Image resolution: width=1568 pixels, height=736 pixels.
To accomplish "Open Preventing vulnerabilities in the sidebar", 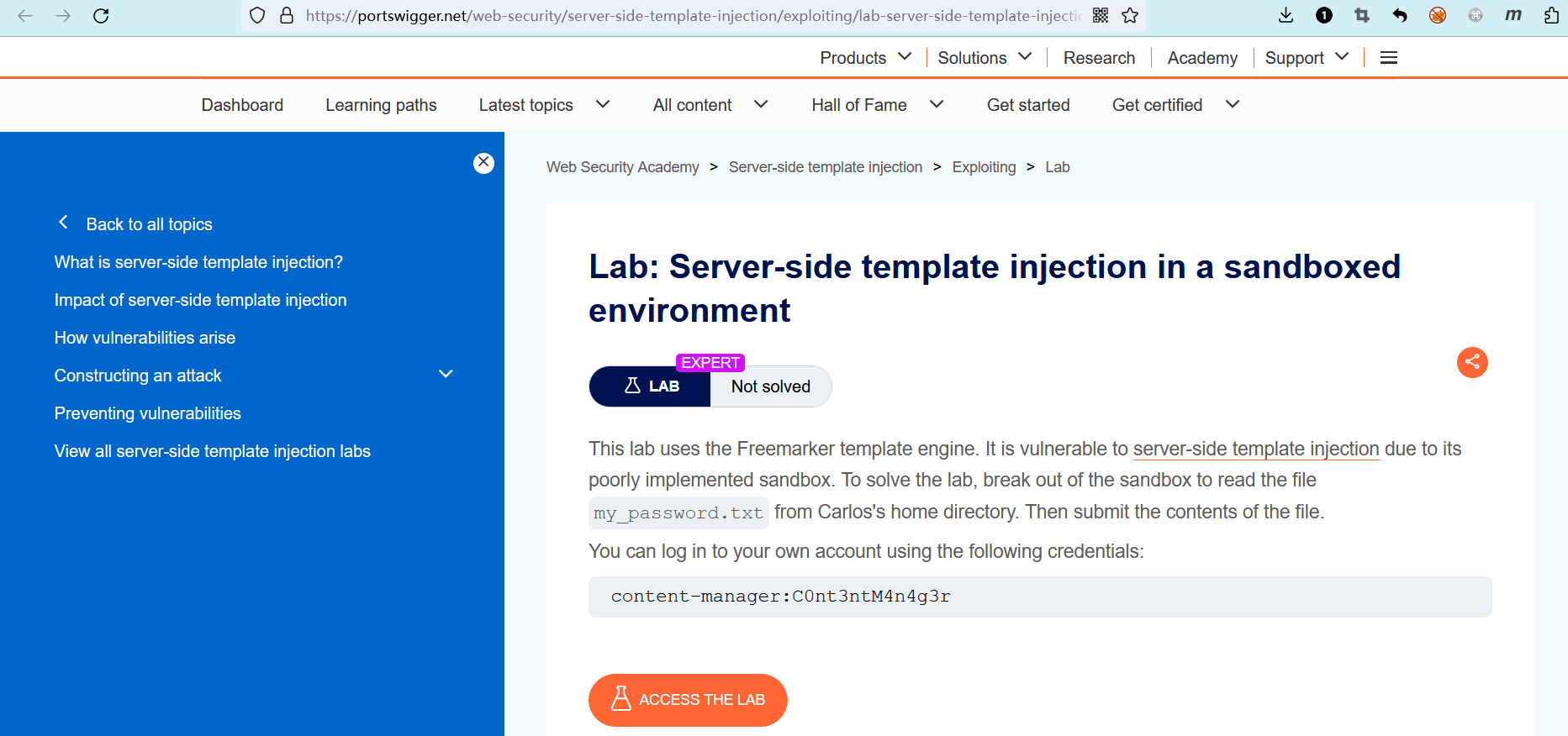I will point(148,413).
